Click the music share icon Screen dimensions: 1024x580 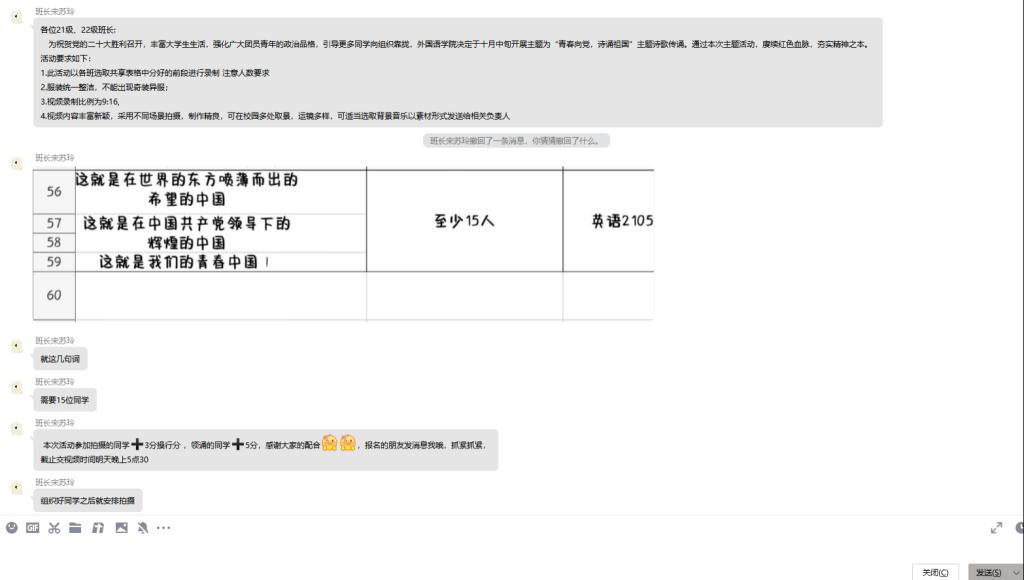(x=98, y=528)
